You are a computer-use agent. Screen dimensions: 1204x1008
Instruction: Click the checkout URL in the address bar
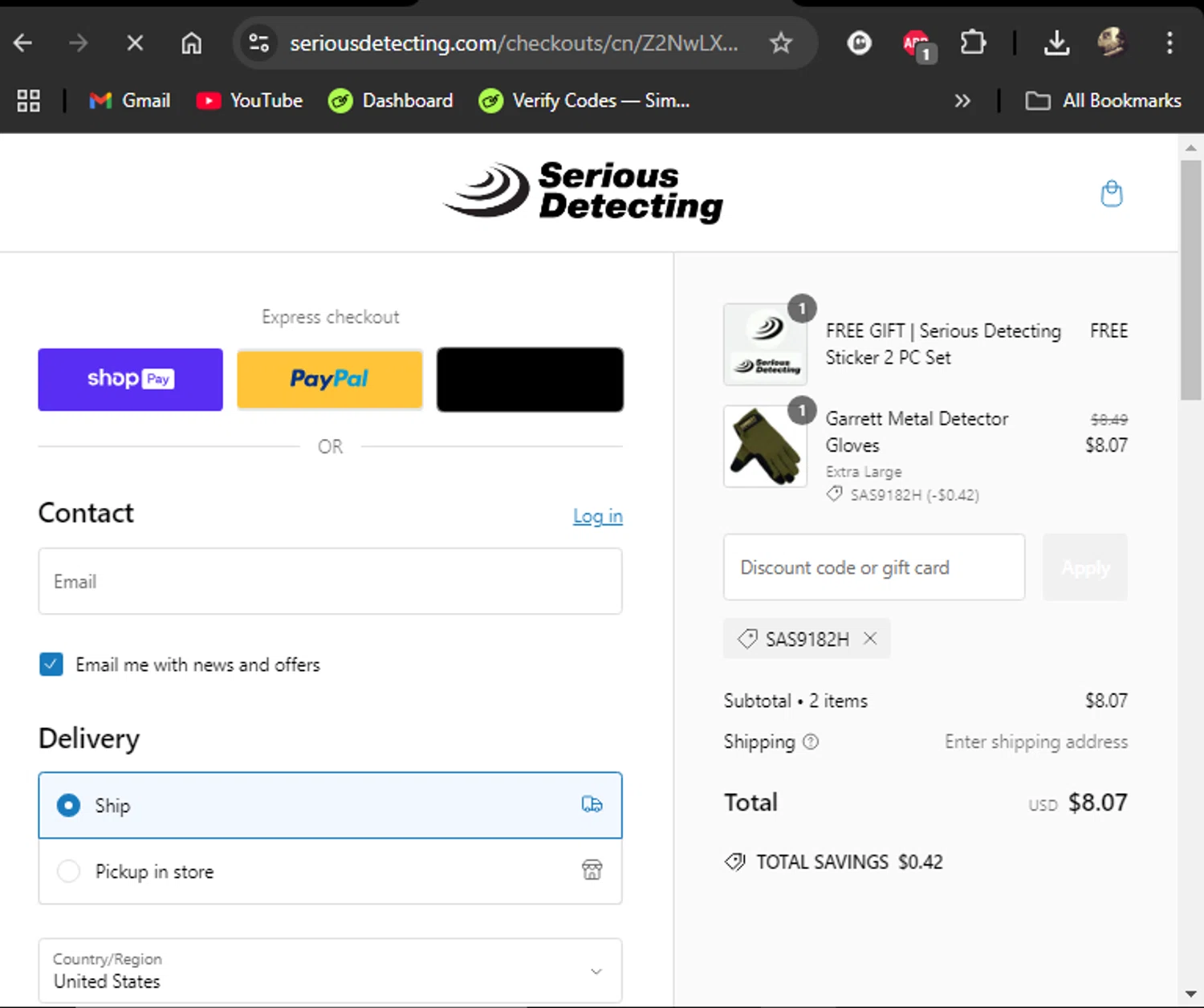click(514, 43)
